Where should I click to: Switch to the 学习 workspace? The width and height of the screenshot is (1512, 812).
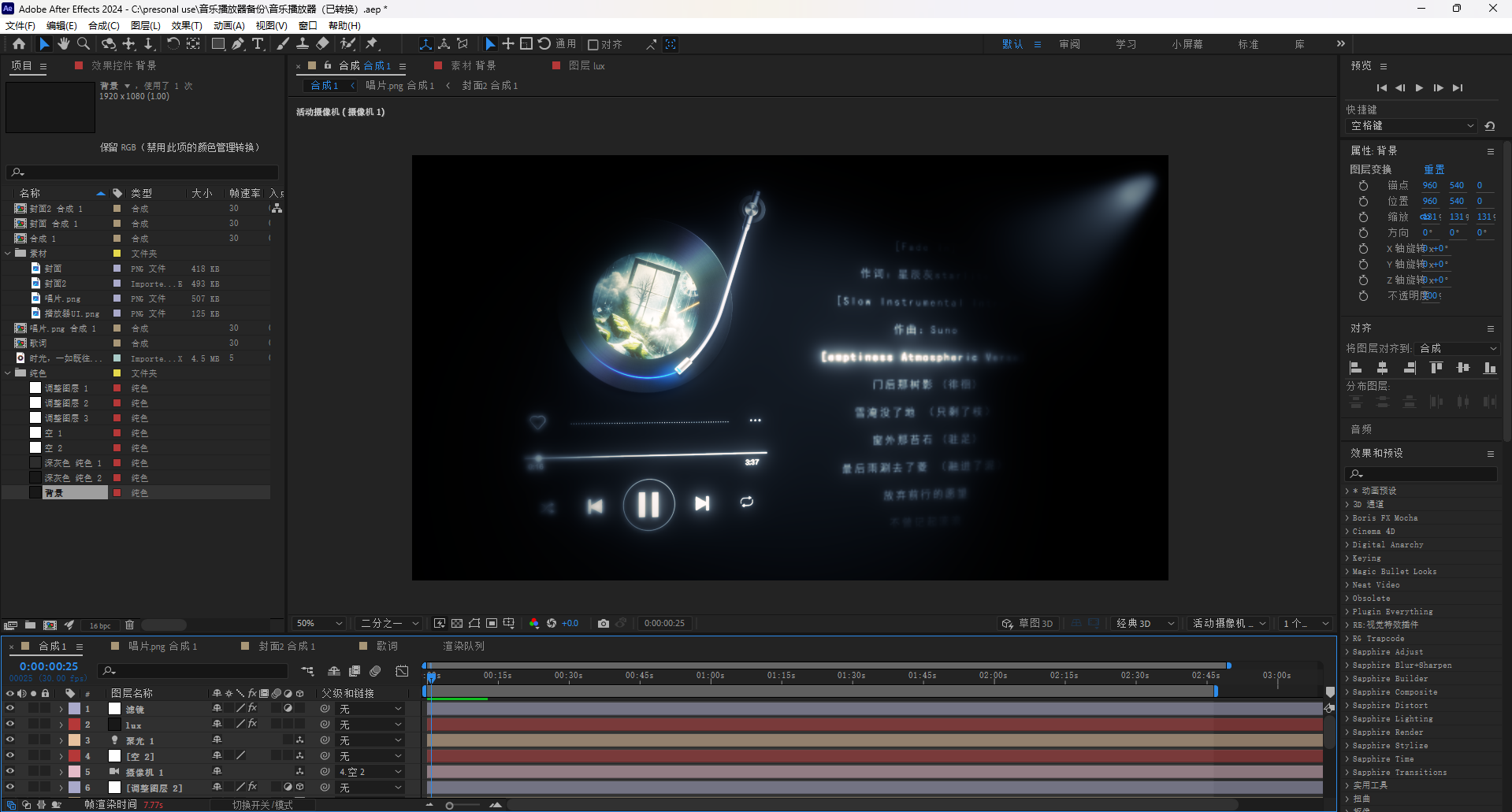point(1126,45)
